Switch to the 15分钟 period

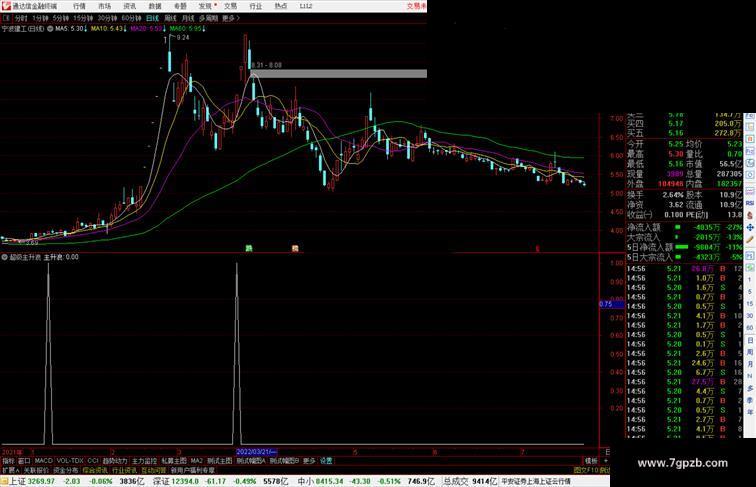point(83,18)
